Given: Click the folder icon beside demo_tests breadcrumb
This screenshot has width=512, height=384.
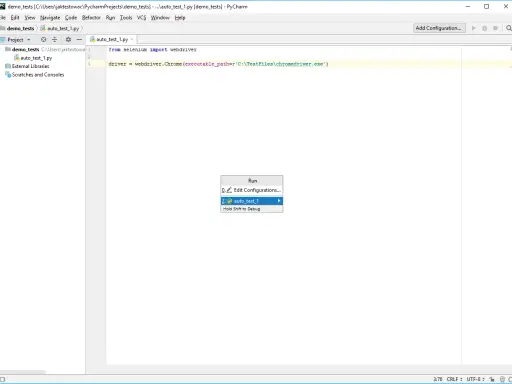Looking at the screenshot, I should [2, 28].
